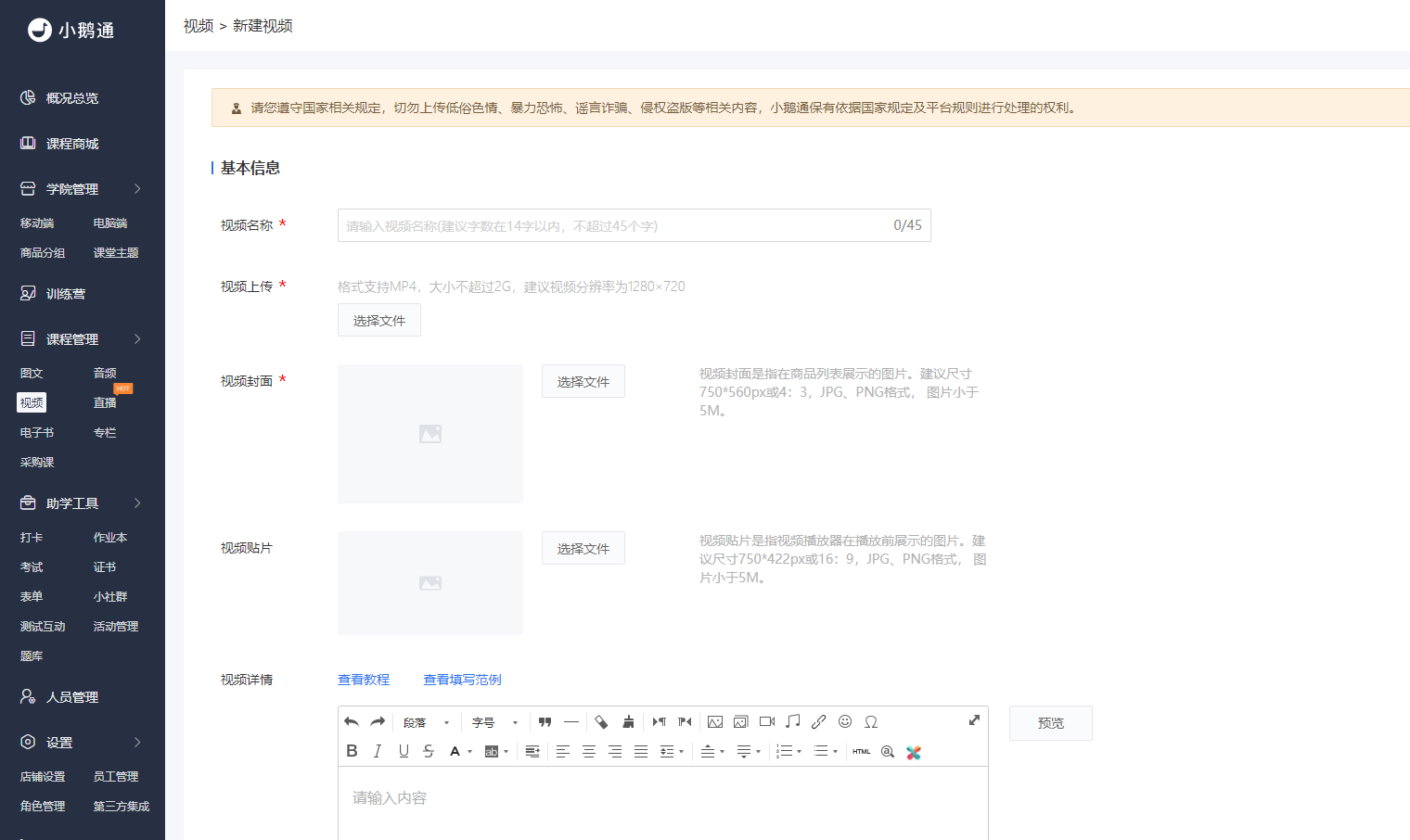The width and height of the screenshot is (1410, 840).
Task: Open the 查看填写范例 link
Action: coord(462,680)
